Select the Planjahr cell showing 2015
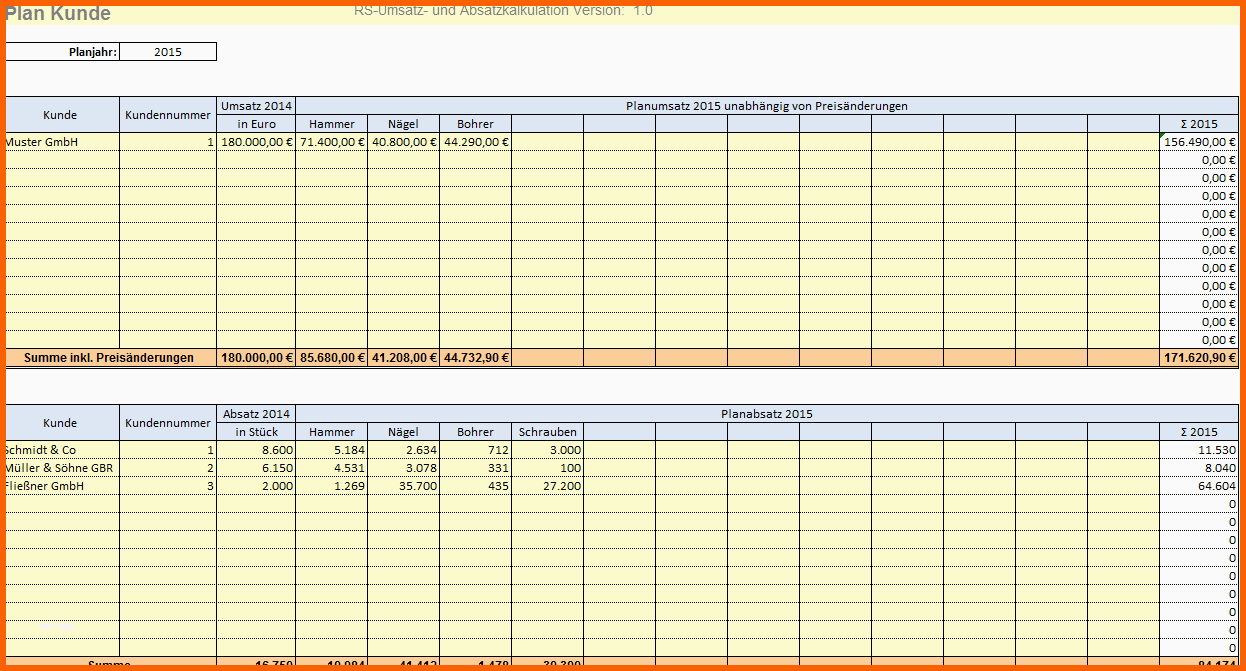Viewport: 1246px width, 671px height. 168,52
